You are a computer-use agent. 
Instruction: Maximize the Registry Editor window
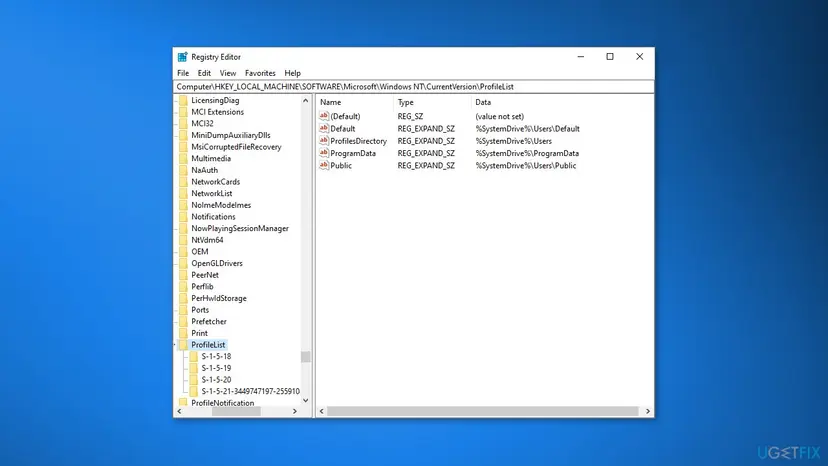tap(610, 57)
